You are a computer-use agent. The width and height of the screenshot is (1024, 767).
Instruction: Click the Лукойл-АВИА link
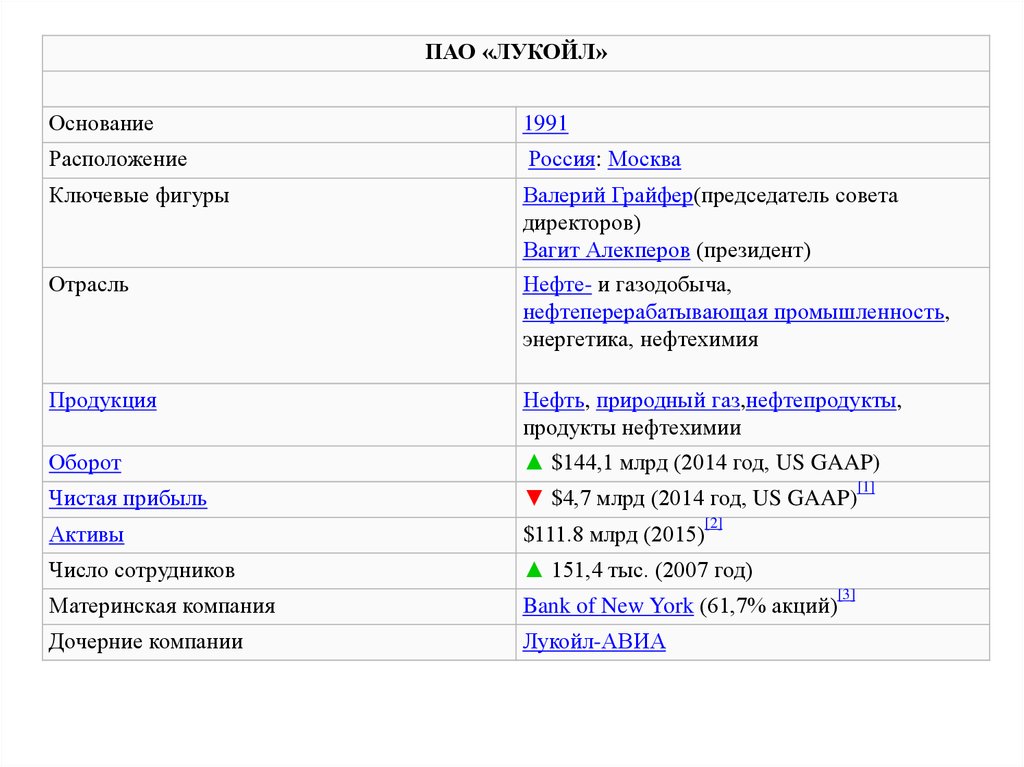[594, 642]
